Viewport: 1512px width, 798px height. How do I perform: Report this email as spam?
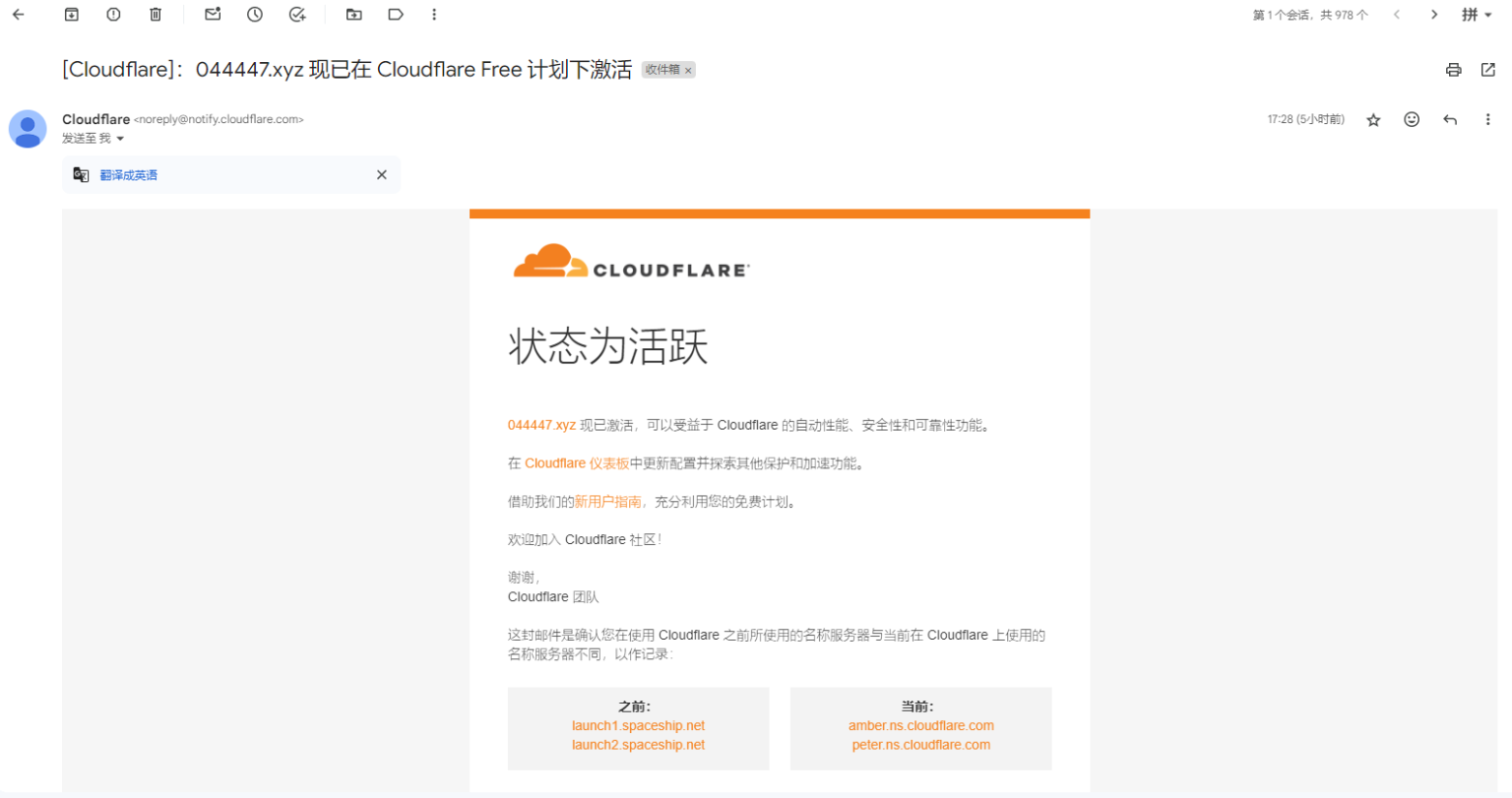(x=112, y=14)
